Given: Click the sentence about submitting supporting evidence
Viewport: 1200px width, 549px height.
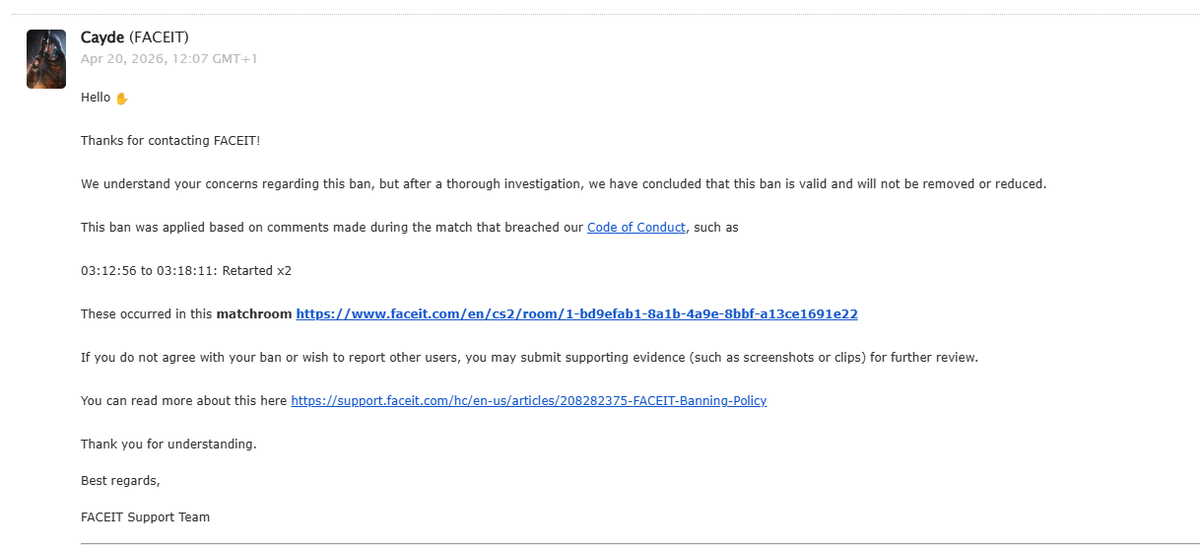Looking at the screenshot, I should click(x=529, y=357).
